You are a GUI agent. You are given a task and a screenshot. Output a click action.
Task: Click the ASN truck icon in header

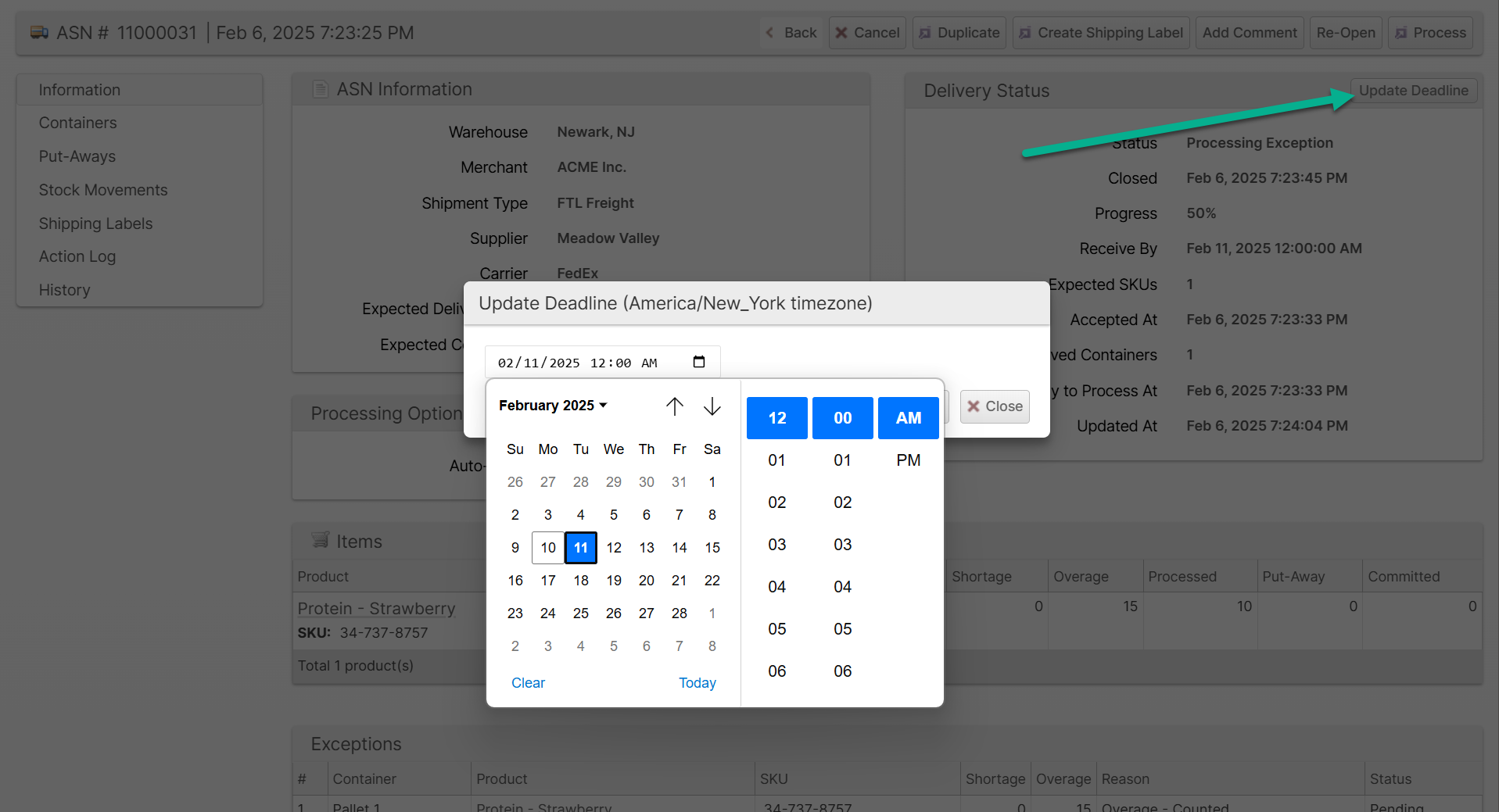[x=39, y=33]
